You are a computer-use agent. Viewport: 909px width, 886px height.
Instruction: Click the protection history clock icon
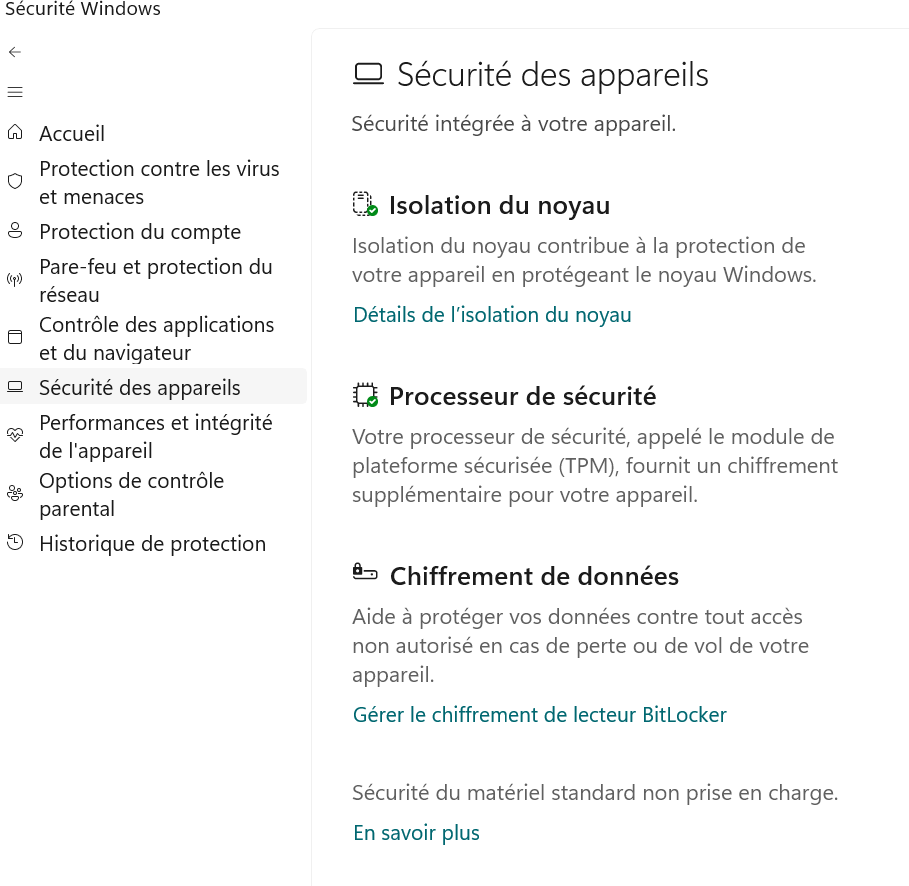15,543
